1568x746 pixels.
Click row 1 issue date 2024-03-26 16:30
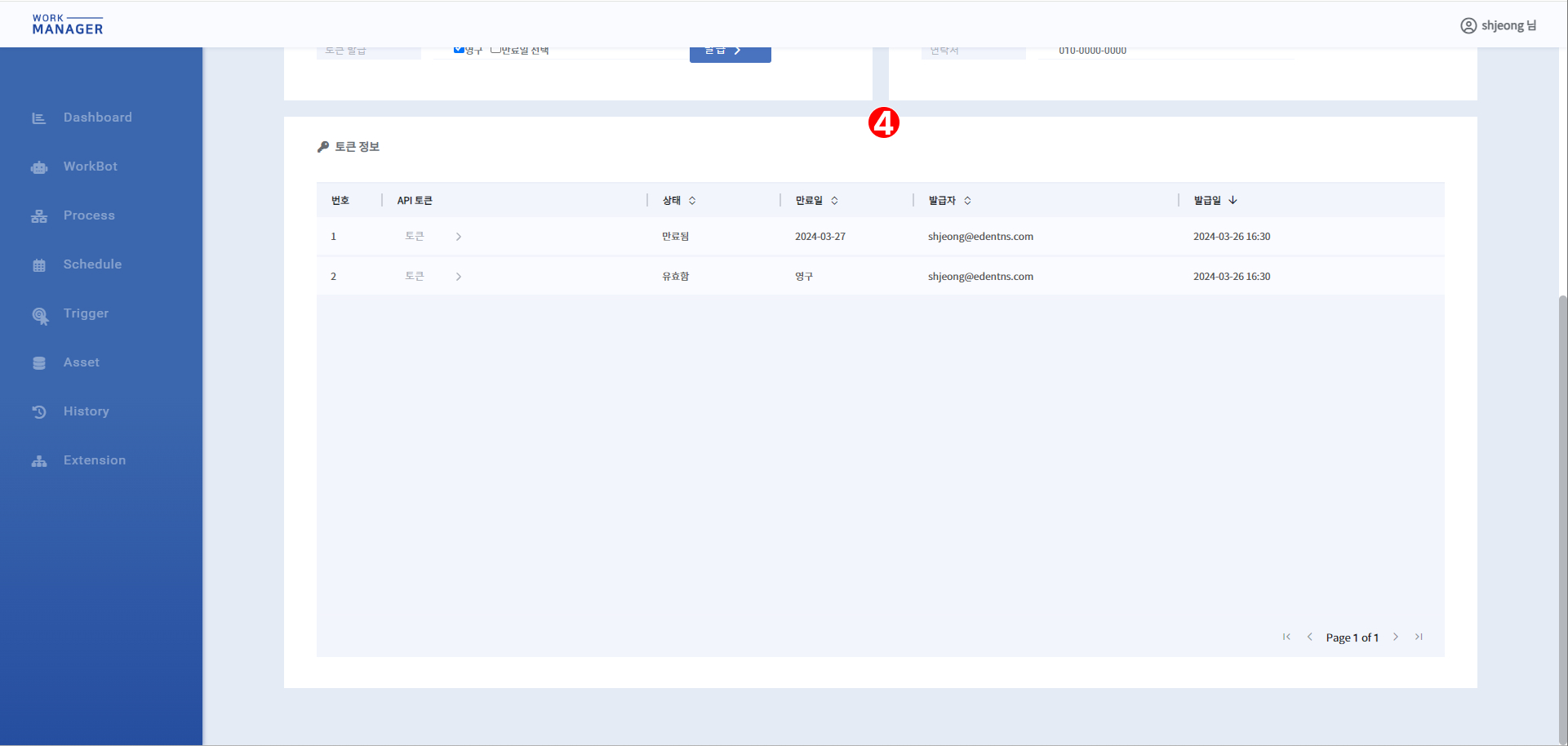1232,237
